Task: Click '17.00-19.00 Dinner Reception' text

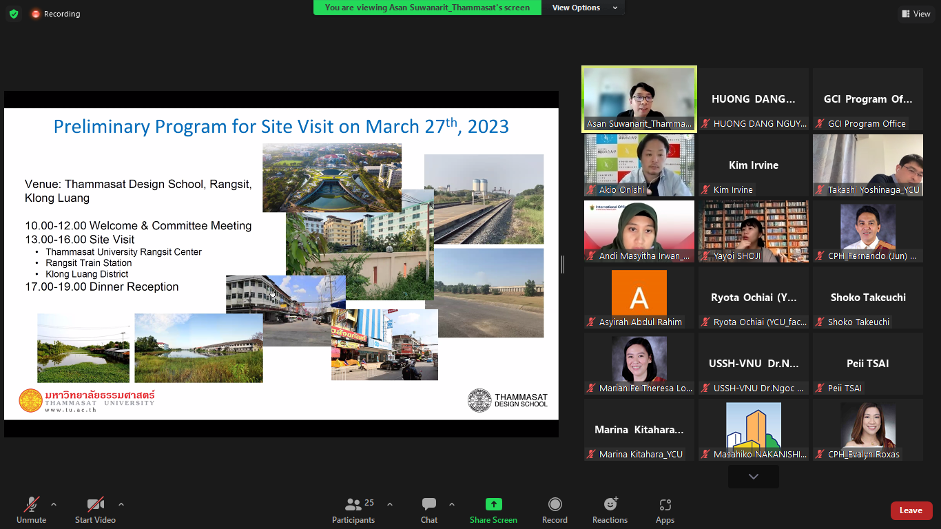Action: click(x=101, y=287)
